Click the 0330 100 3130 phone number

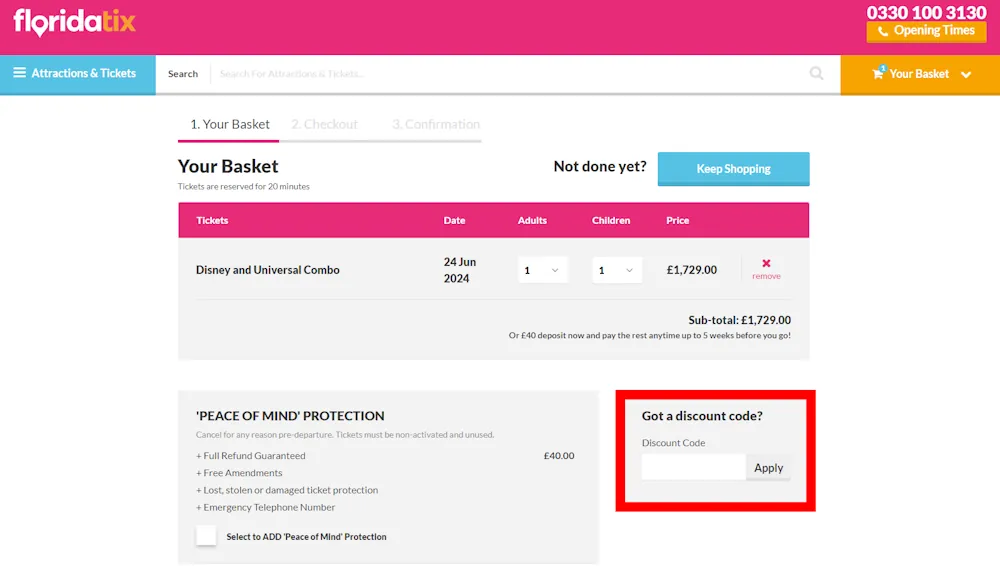pos(926,12)
